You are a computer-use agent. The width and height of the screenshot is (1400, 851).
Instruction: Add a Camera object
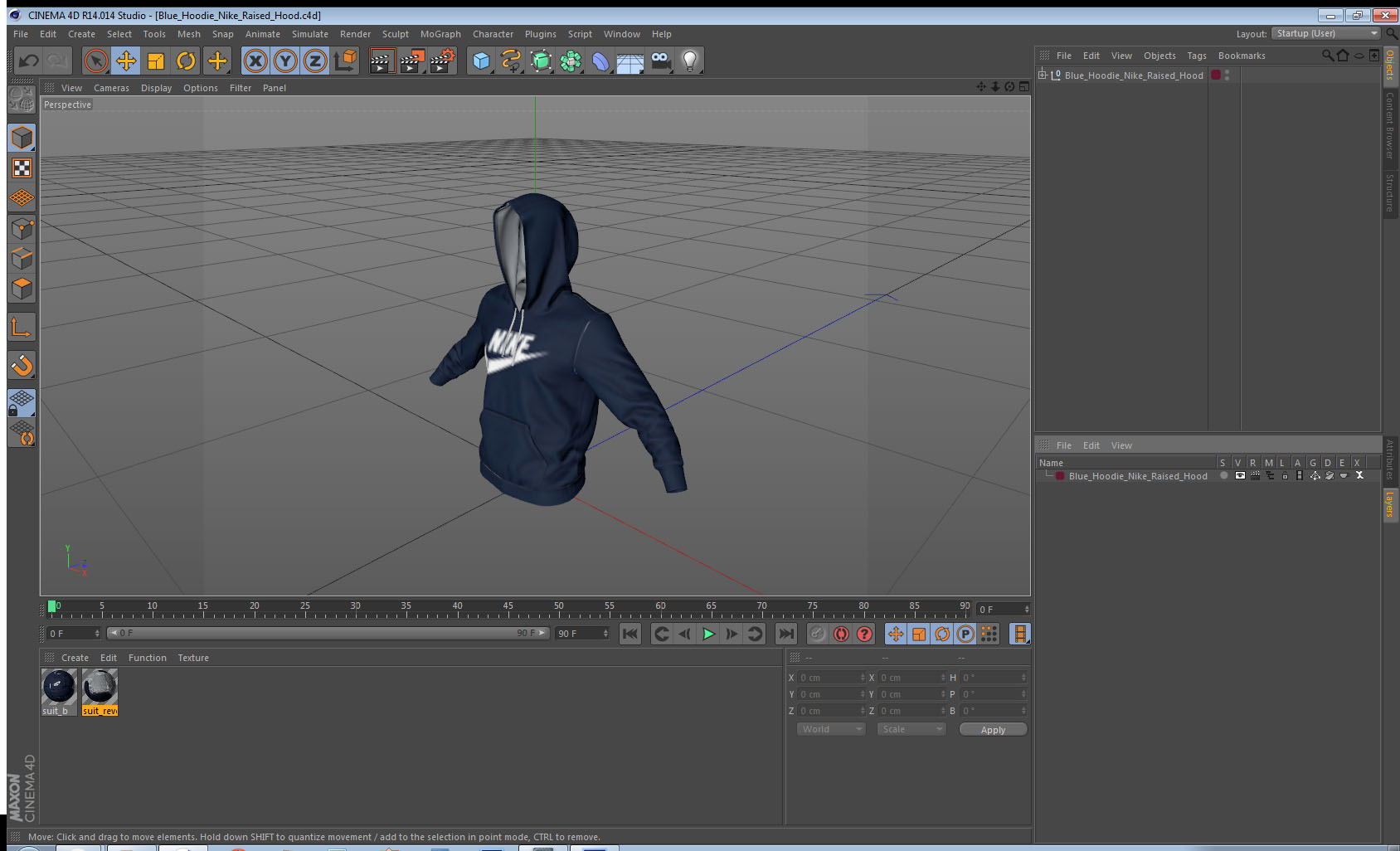coord(660,61)
